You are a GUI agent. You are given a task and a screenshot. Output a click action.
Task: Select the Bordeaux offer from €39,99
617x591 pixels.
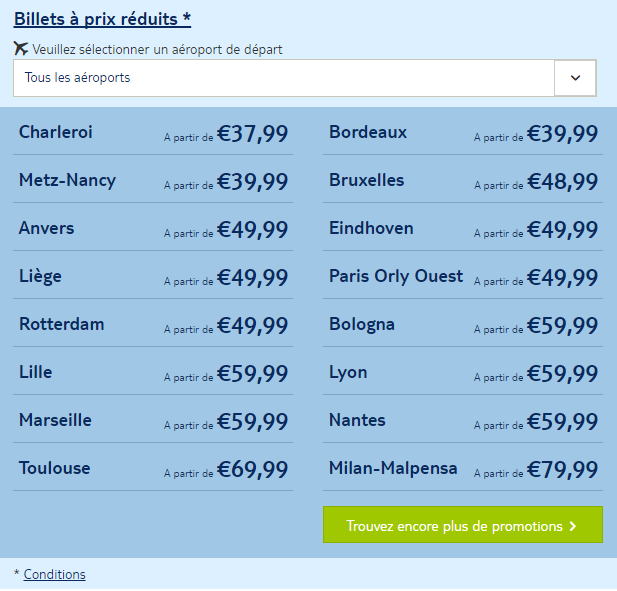(463, 131)
